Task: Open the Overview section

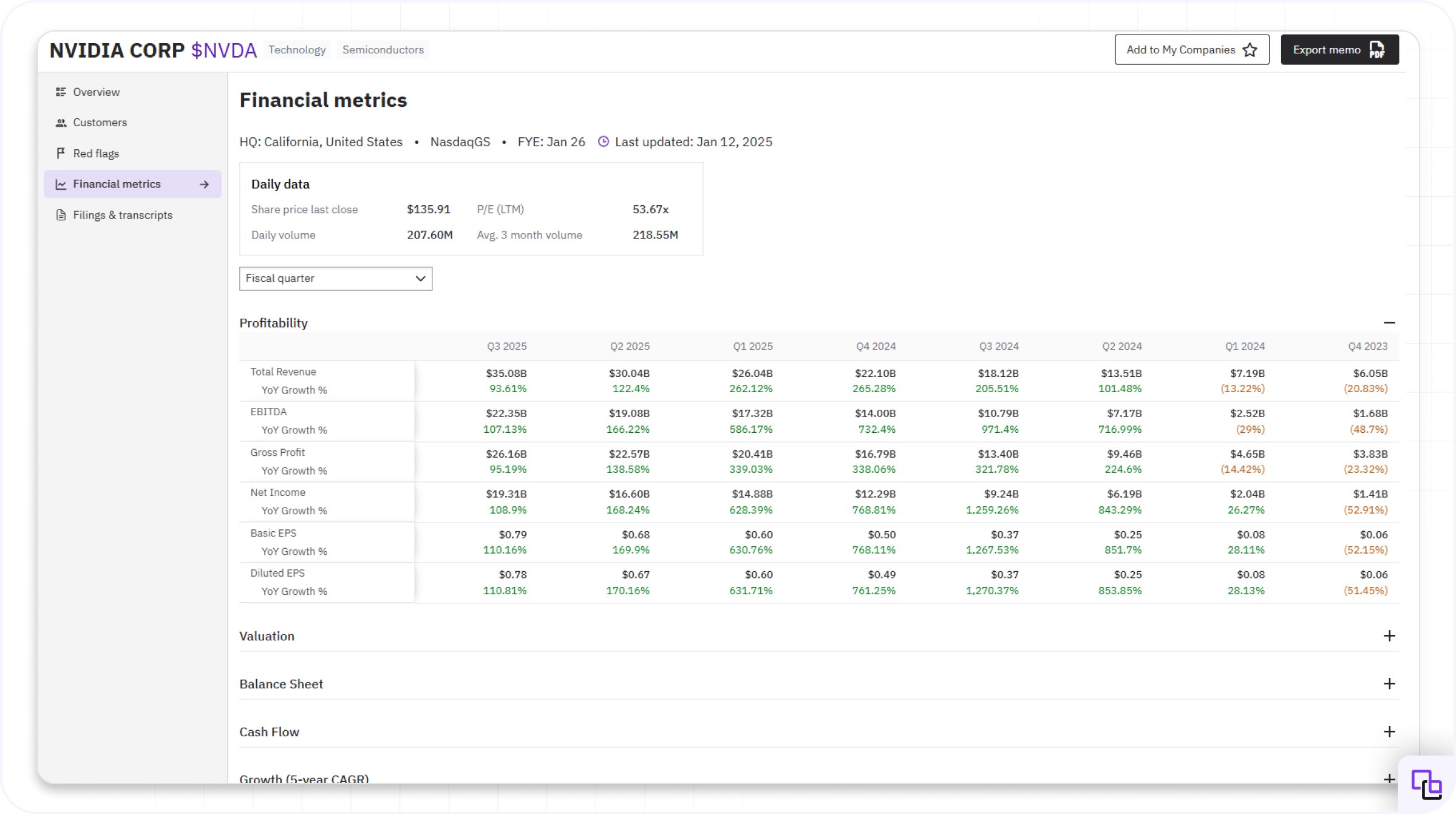Action: pos(132,92)
